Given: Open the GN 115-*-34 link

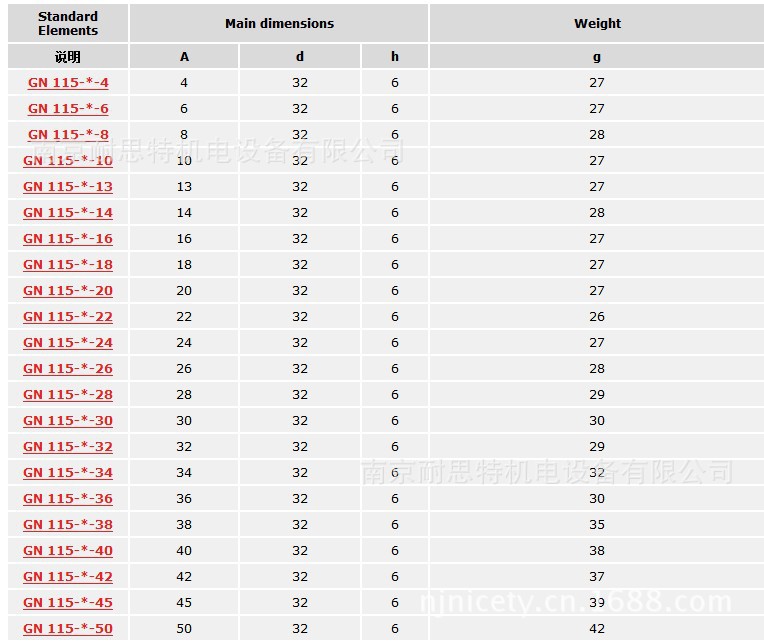Looking at the screenshot, I should point(68,473).
